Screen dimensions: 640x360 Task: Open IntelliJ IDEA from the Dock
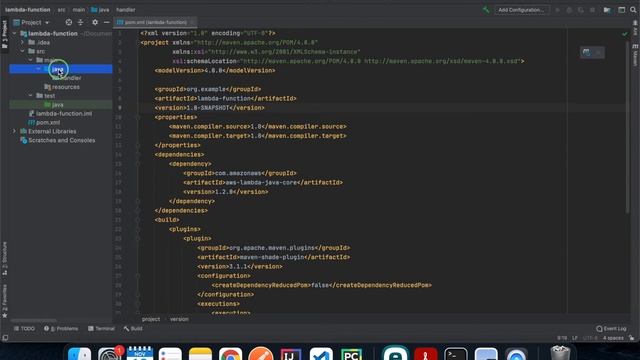pyautogui.click(x=291, y=353)
